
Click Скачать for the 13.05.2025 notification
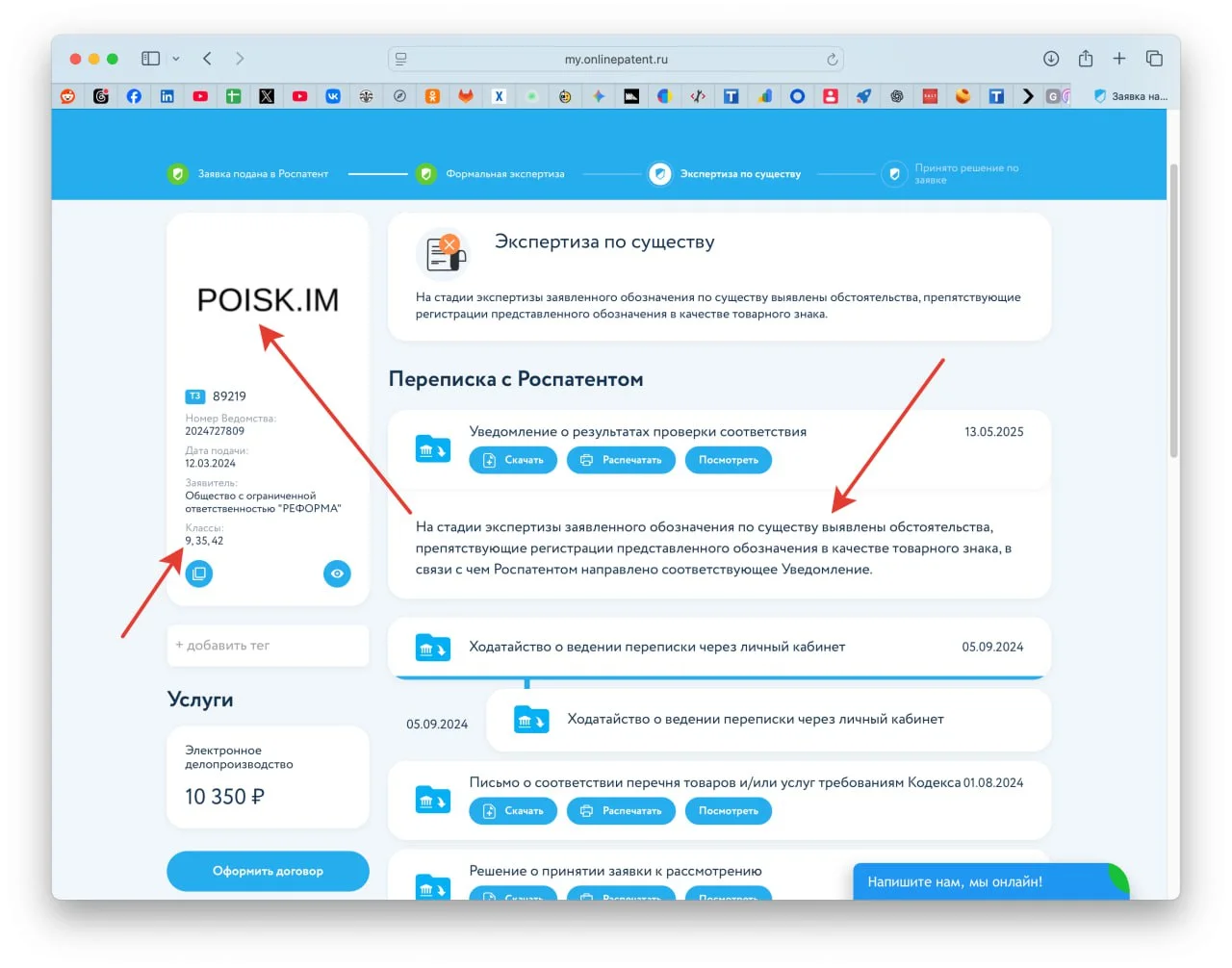click(513, 460)
